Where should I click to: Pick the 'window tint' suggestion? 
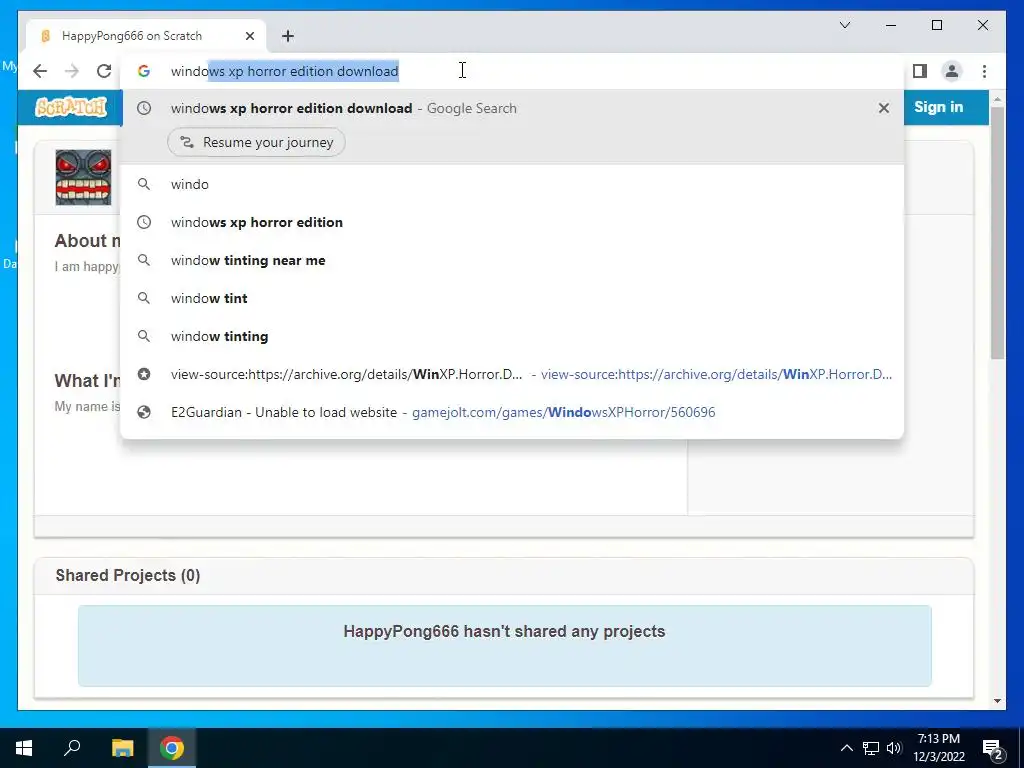[x=513, y=298]
